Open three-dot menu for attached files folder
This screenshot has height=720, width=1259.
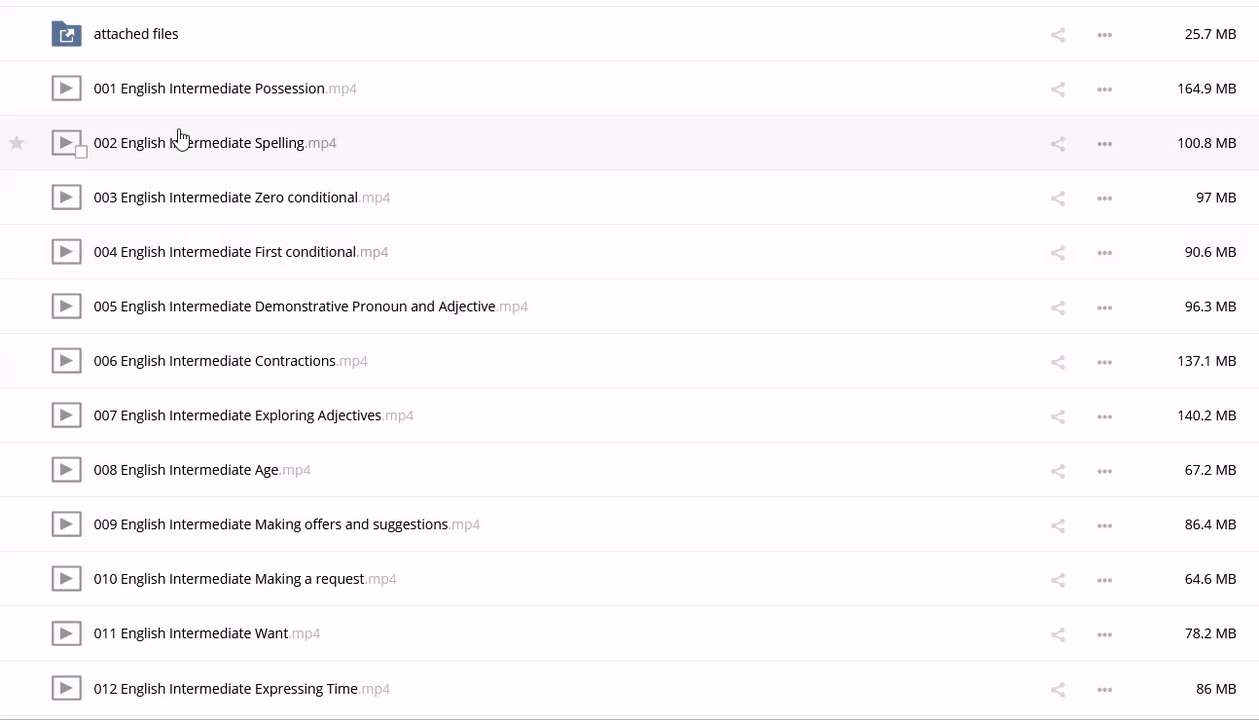point(1105,35)
